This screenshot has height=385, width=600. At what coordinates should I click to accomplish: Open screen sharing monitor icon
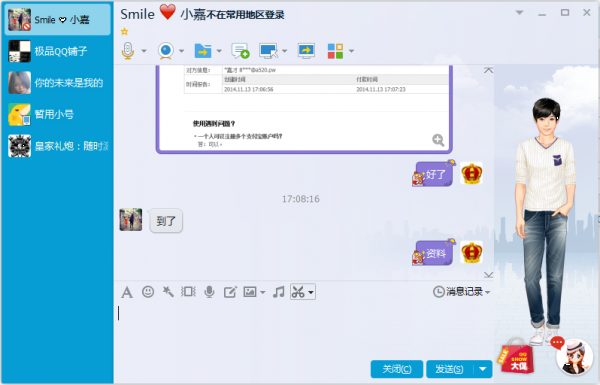click(307, 51)
